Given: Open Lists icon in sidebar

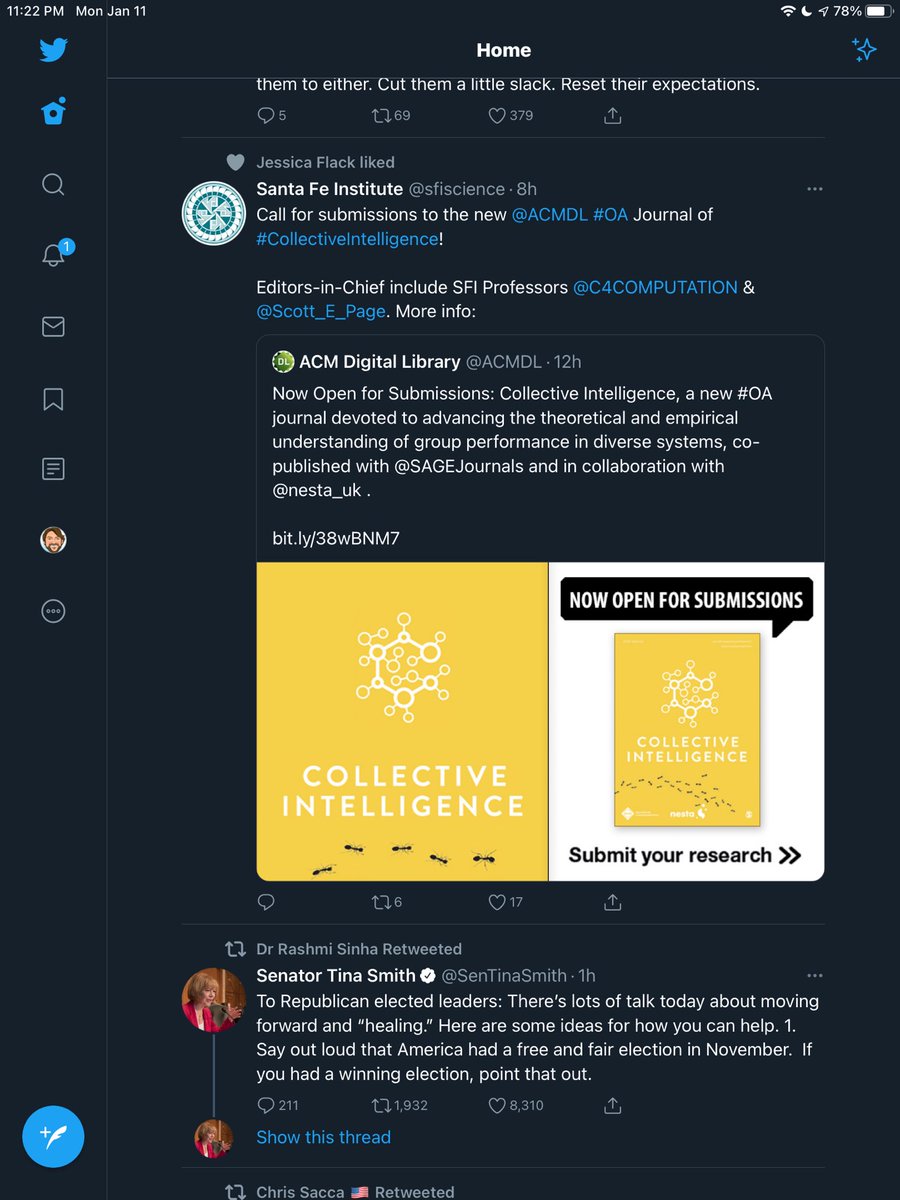Looking at the screenshot, I should pyautogui.click(x=53, y=468).
